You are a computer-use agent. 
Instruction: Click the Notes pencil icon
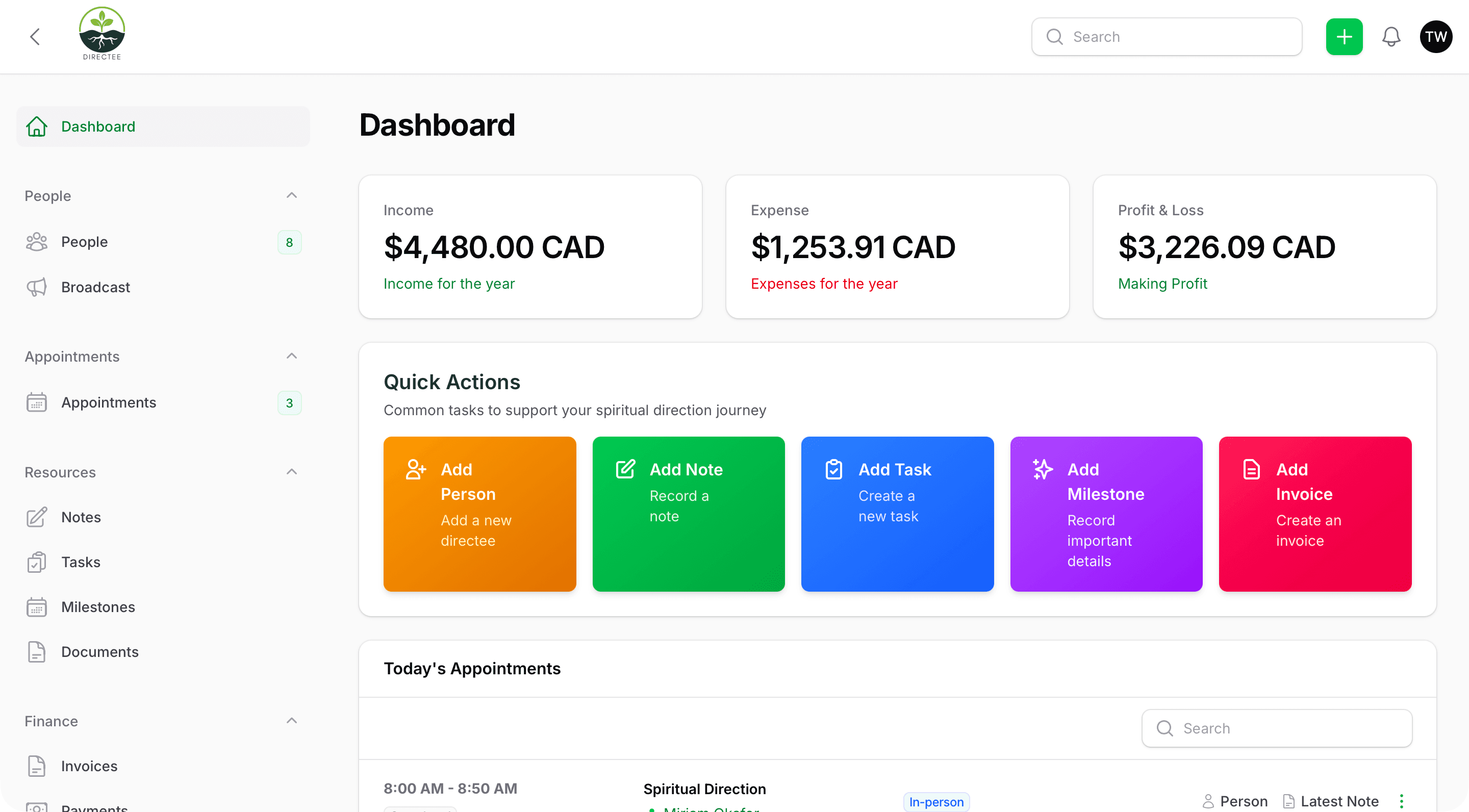pyautogui.click(x=37, y=517)
